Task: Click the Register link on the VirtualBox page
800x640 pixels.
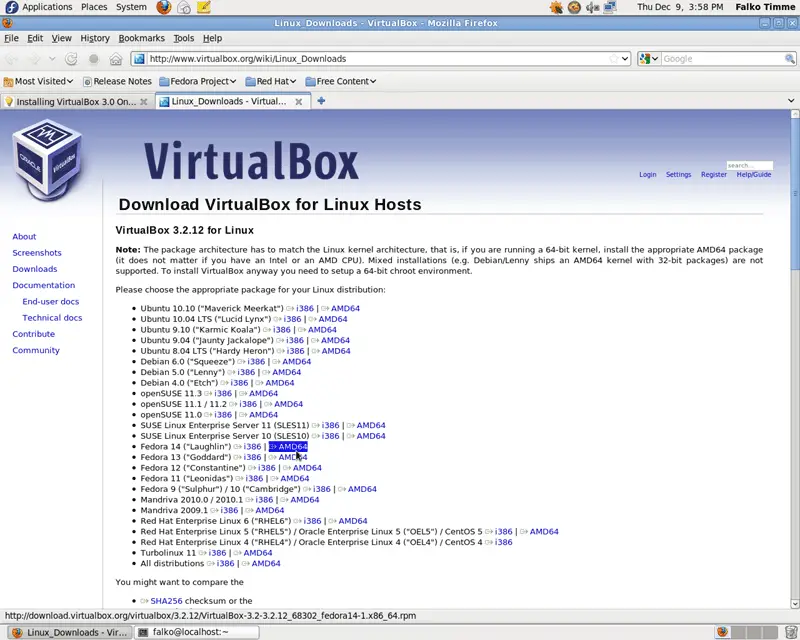Action: (x=714, y=175)
